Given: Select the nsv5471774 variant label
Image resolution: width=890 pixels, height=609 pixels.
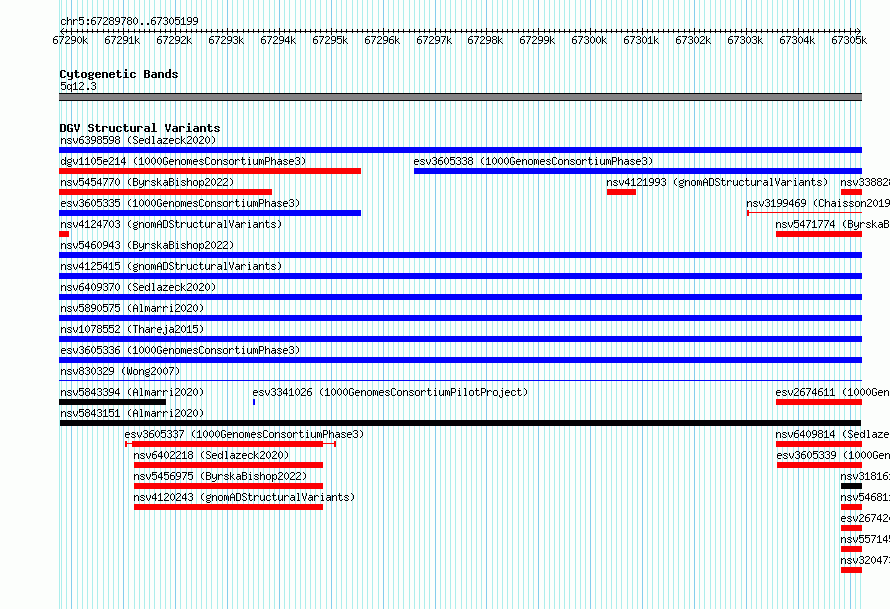Looking at the screenshot, I should (x=833, y=224).
